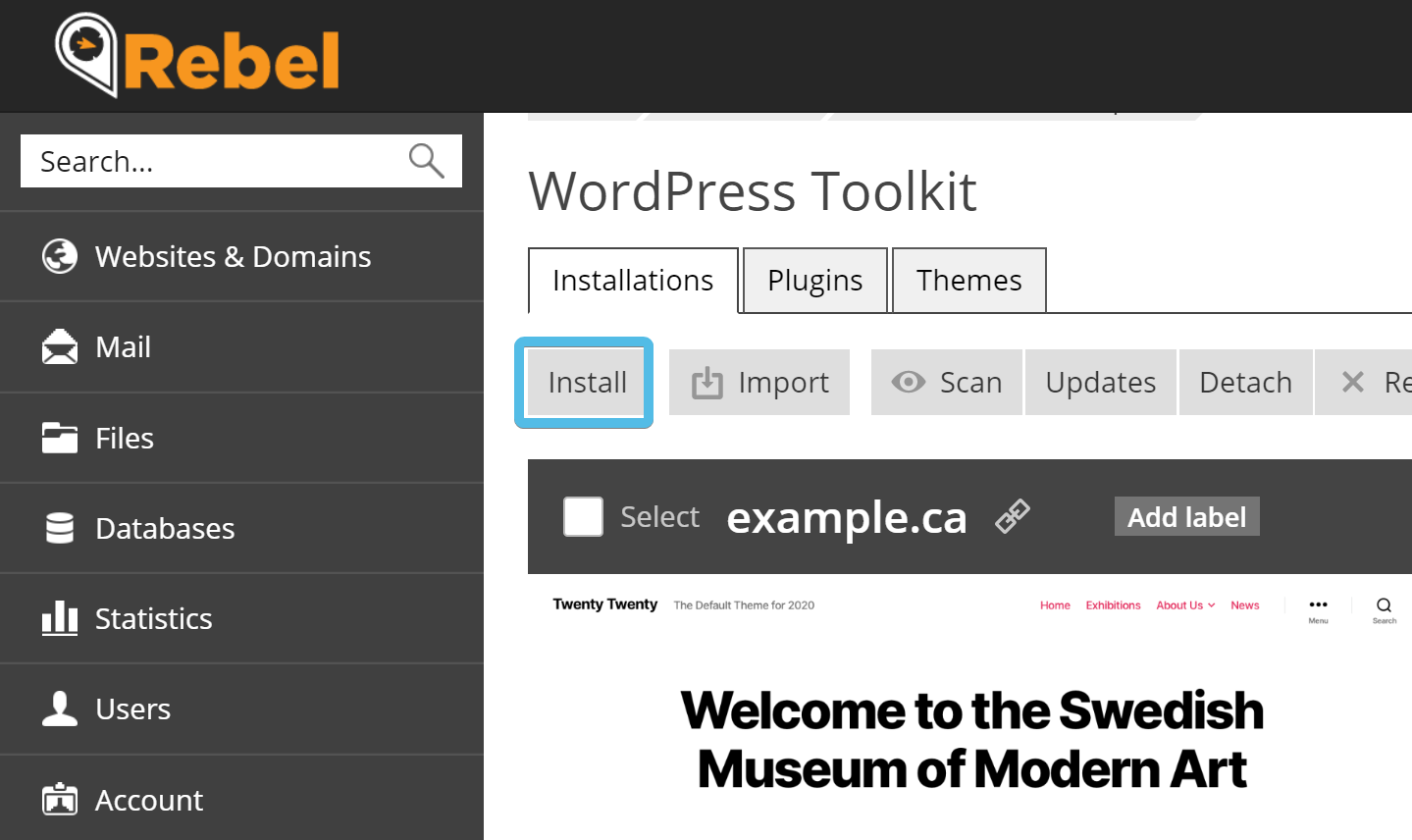Open Databases section
Viewport: 1412px width, 840px height.
point(241,528)
